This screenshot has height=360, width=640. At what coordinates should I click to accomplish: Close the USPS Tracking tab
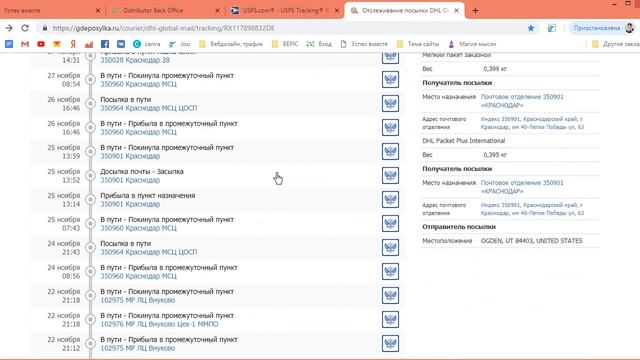(337, 11)
